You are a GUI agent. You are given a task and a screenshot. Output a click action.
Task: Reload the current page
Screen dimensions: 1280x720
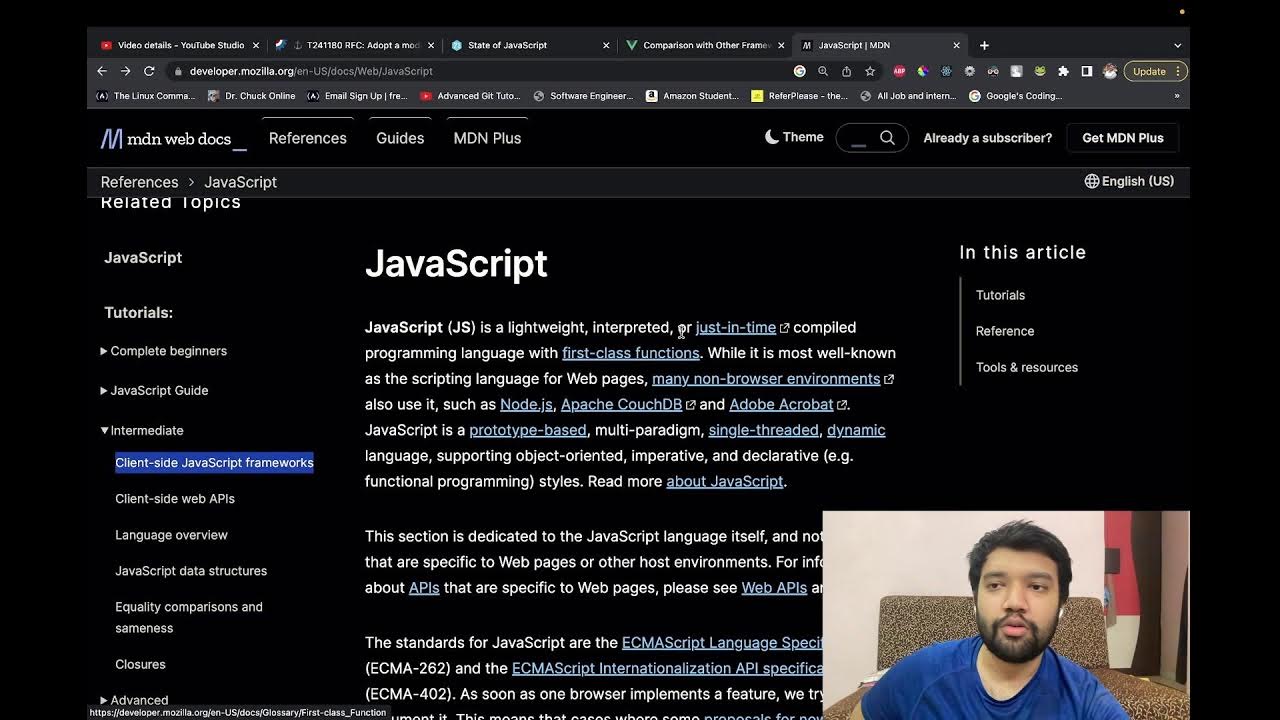pyautogui.click(x=149, y=71)
